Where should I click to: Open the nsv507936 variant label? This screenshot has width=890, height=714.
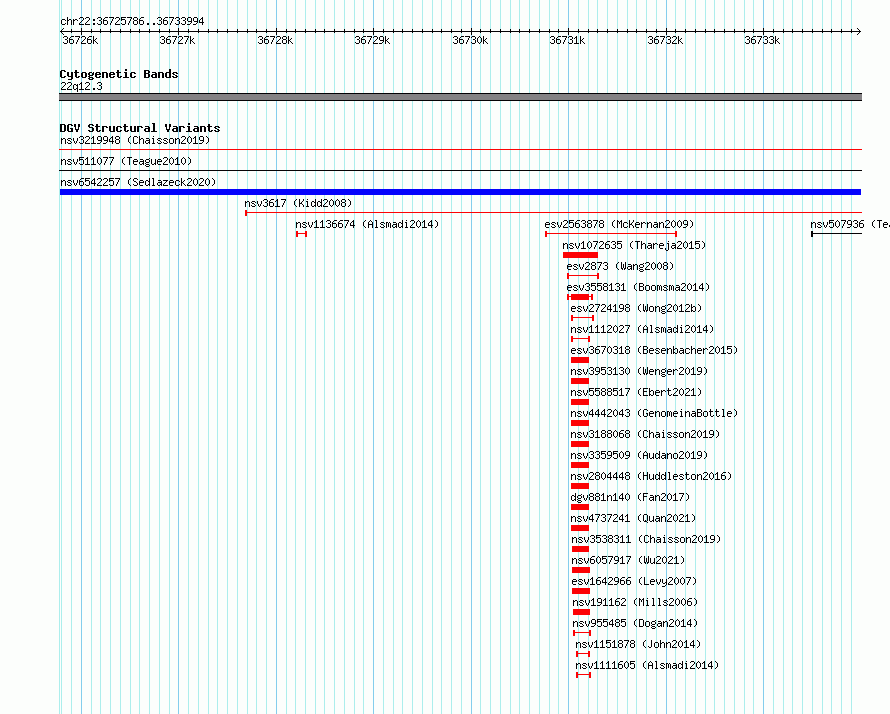click(850, 224)
